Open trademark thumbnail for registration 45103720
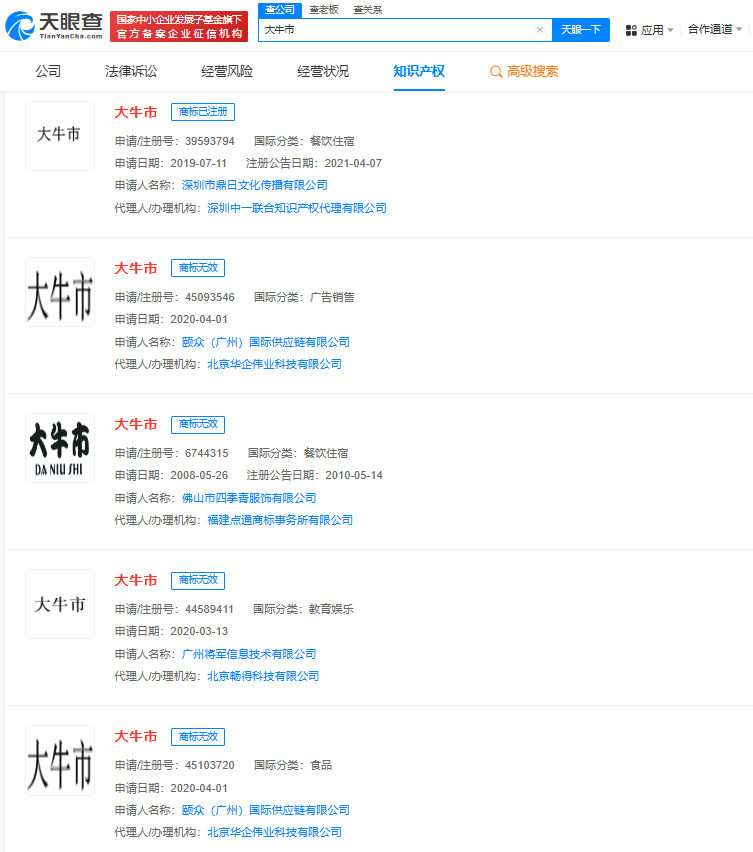This screenshot has width=753, height=852. [60, 760]
